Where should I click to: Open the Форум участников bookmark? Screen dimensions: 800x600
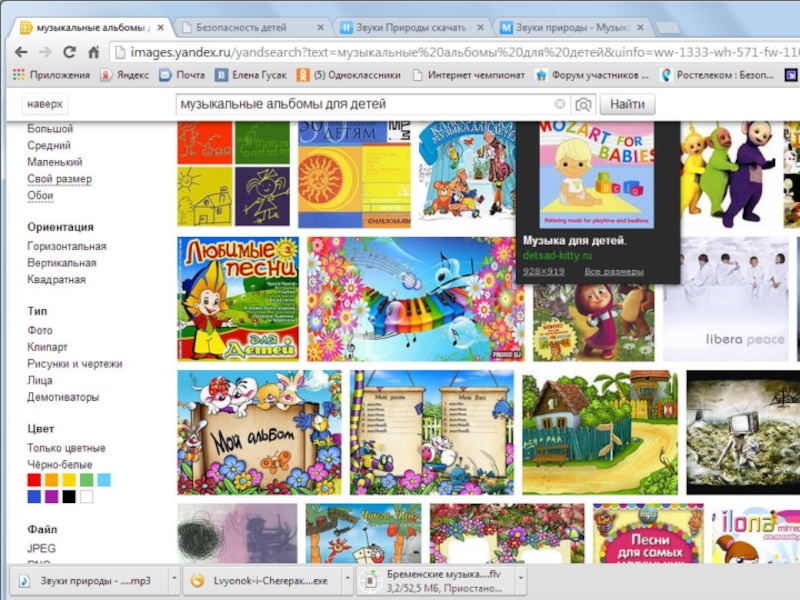pyautogui.click(x=592, y=75)
